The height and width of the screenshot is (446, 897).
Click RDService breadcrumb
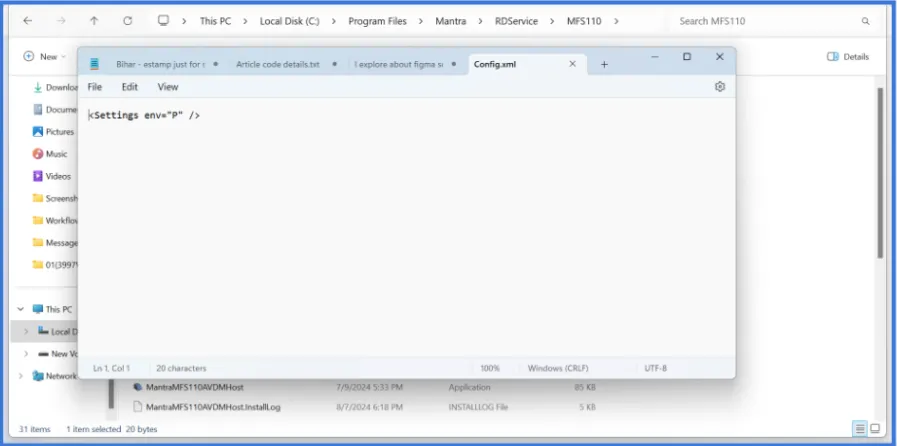coord(516,21)
